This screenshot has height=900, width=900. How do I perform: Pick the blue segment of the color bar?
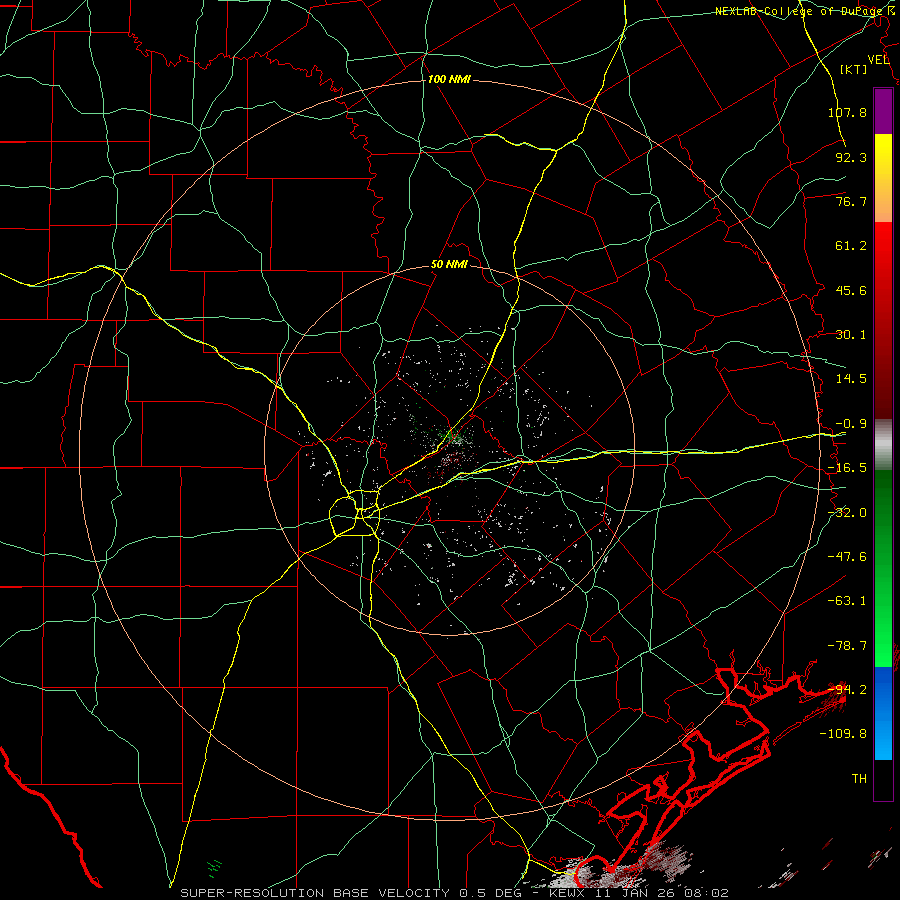click(883, 713)
